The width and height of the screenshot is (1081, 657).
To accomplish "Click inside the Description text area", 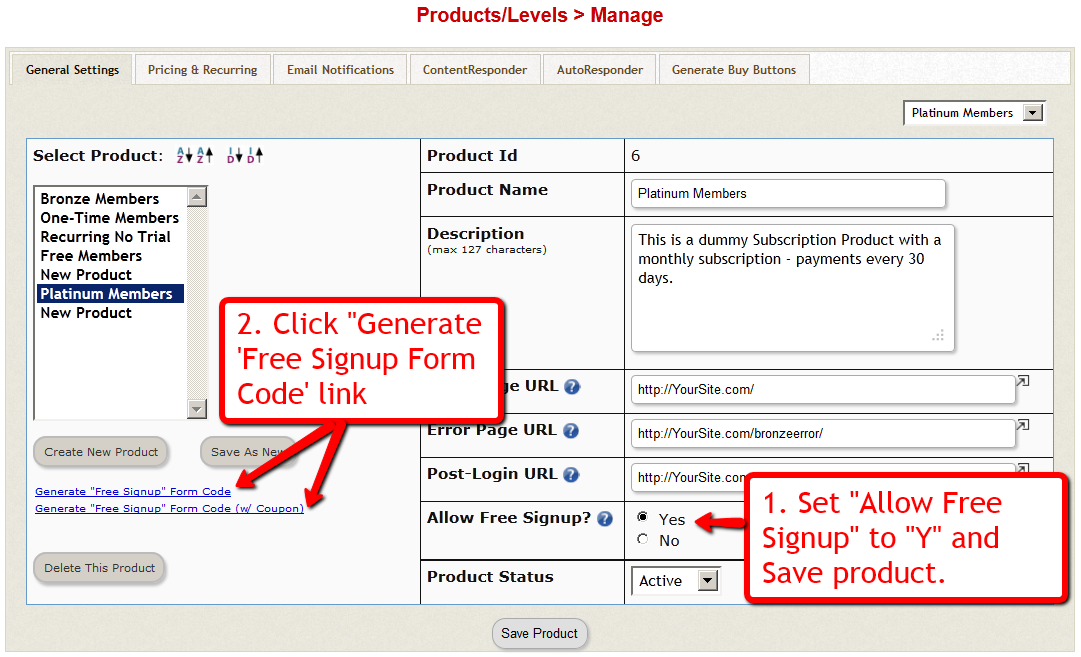I will [793, 288].
